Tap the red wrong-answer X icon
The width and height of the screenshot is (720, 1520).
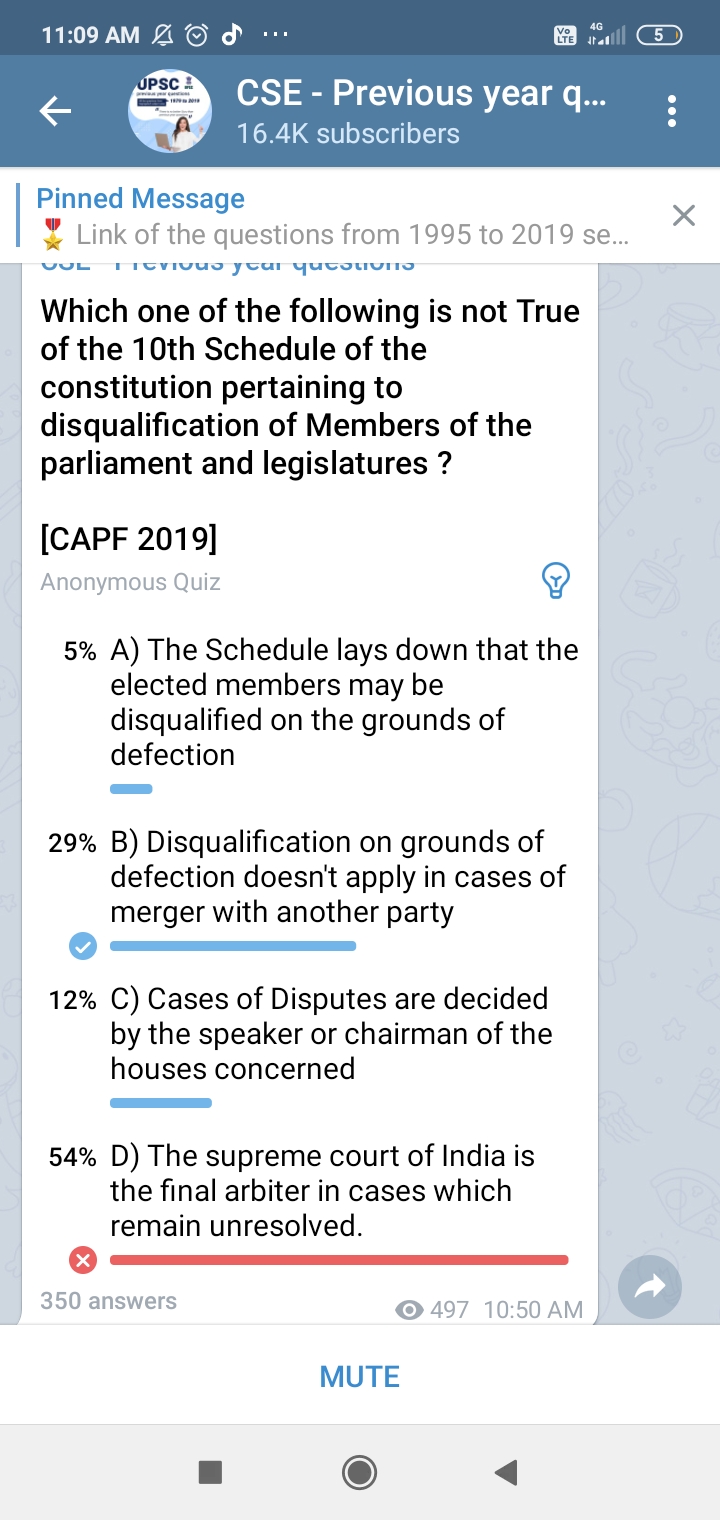point(83,1260)
